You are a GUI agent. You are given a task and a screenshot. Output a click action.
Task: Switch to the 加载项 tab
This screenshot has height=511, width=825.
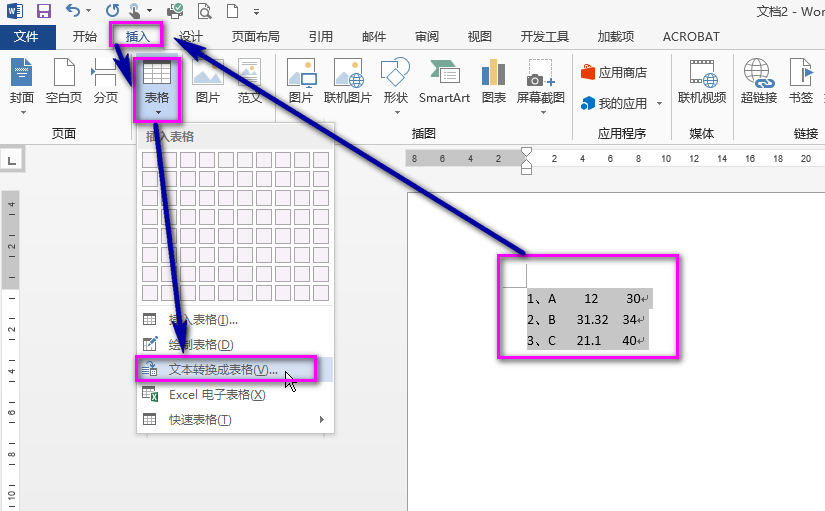click(x=616, y=36)
